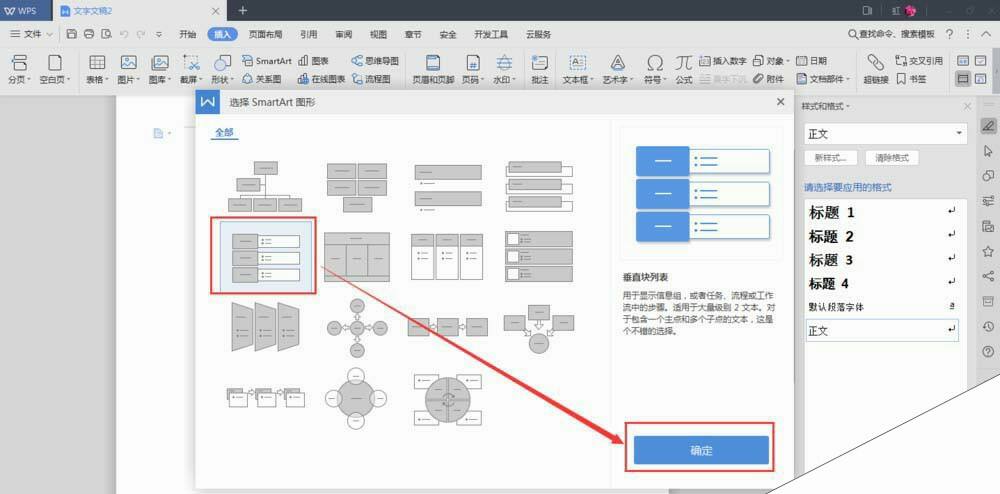Select the 全部 category tab in dialog
Screen dimensions: 1000x494
tap(224, 133)
